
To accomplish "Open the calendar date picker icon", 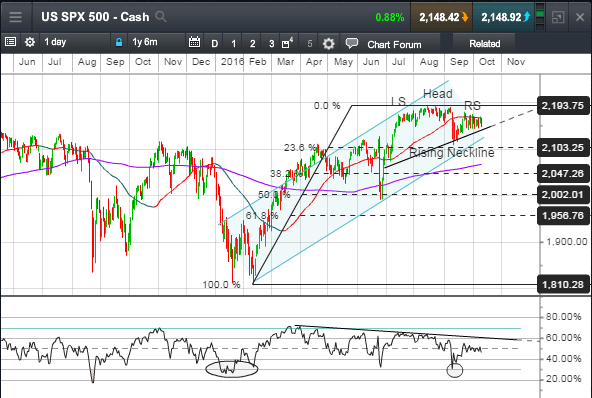I will point(194,42).
